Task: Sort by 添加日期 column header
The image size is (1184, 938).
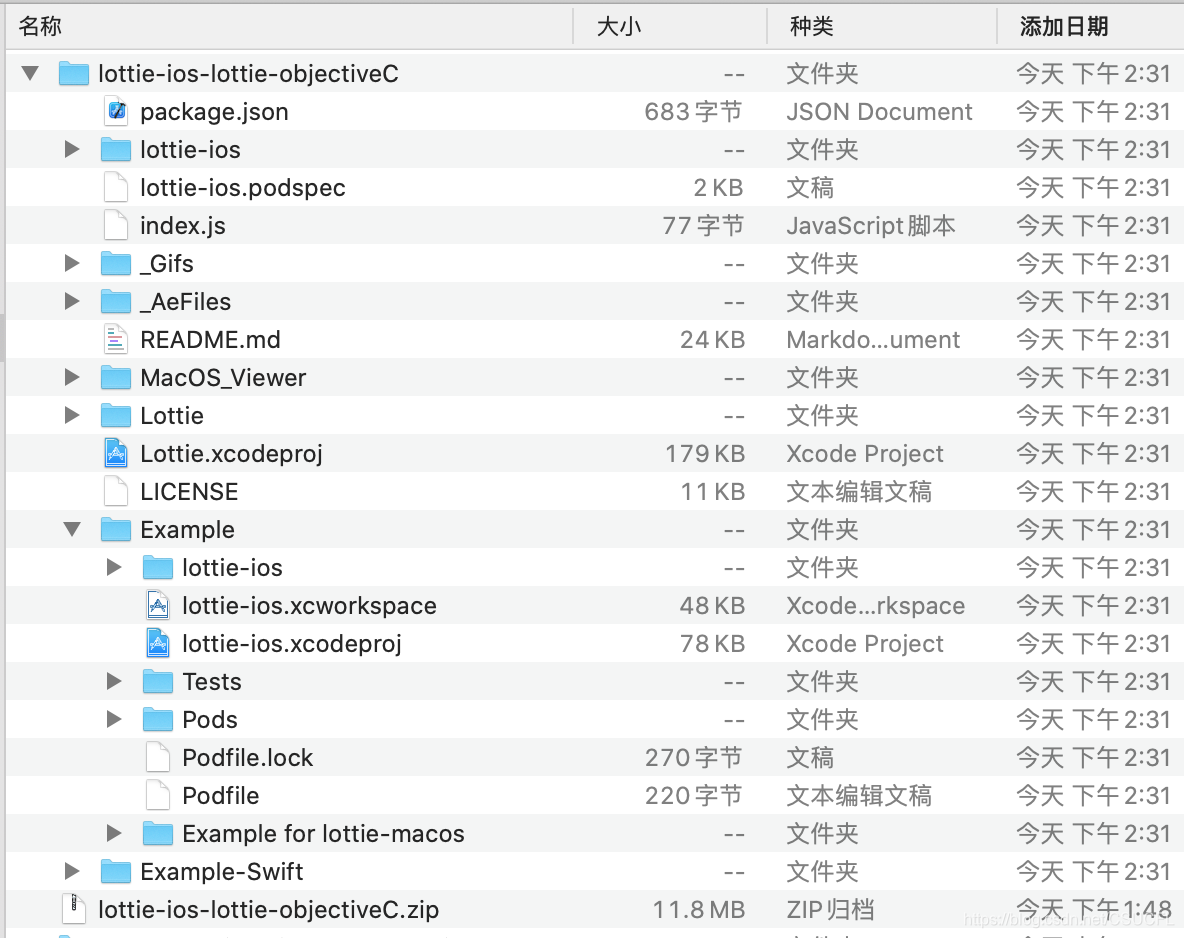Action: (1090, 26)
